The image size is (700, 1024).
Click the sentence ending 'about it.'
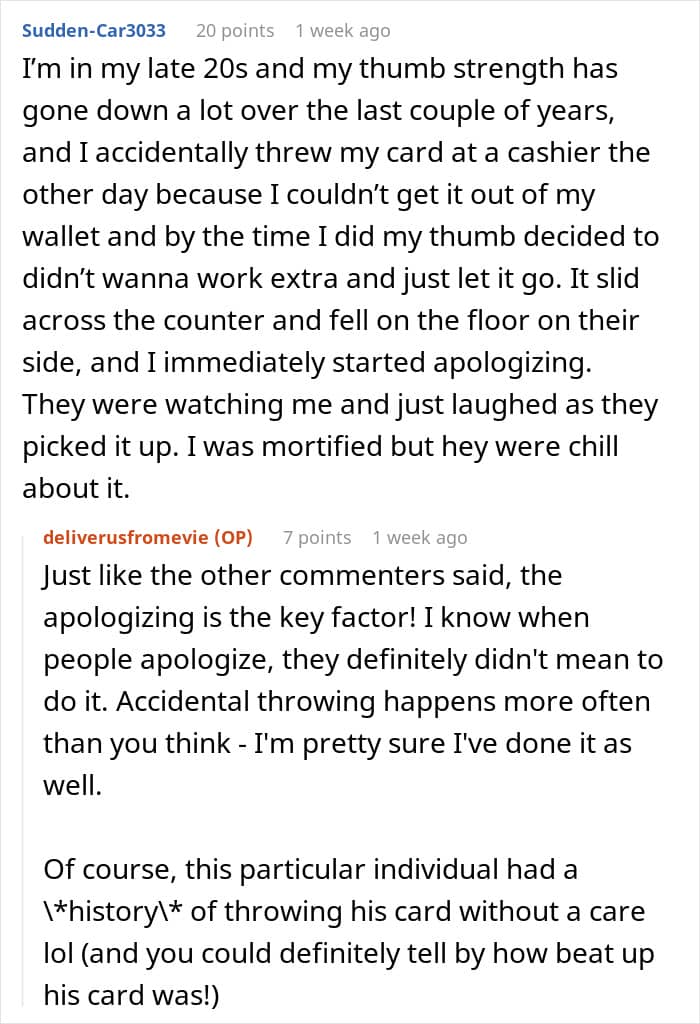pyautogui.click(x=76, y=488)
